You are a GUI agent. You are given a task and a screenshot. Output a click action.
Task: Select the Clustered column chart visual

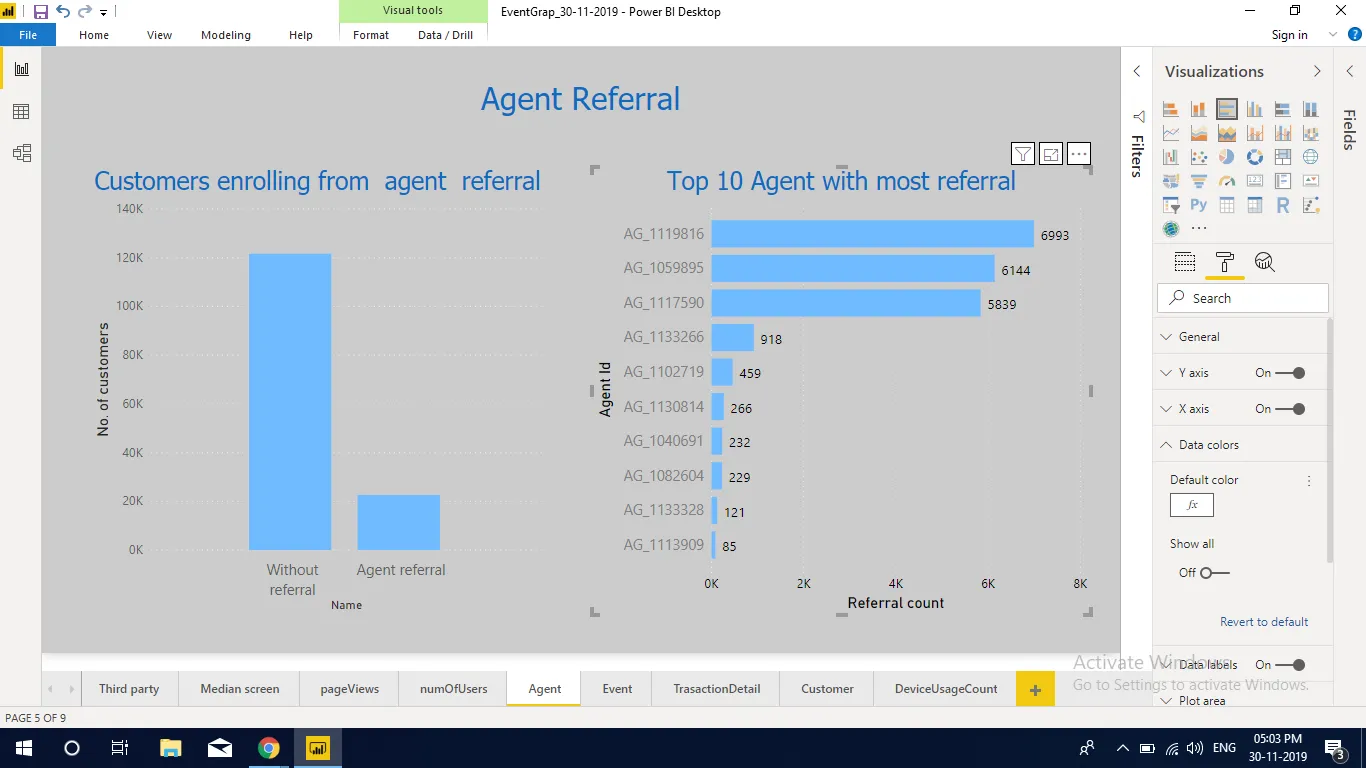[x=1255, y=109]
